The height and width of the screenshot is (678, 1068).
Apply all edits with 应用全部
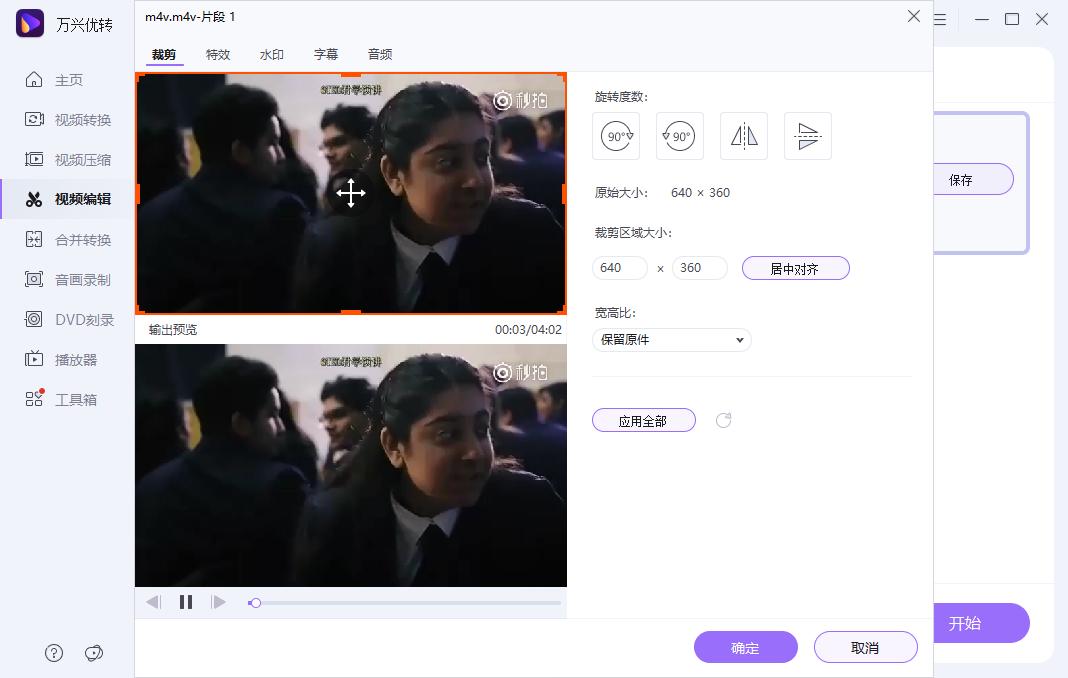click(643, 420)
